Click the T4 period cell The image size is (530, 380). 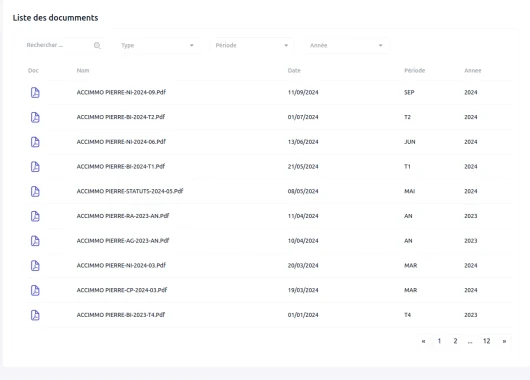408,315
